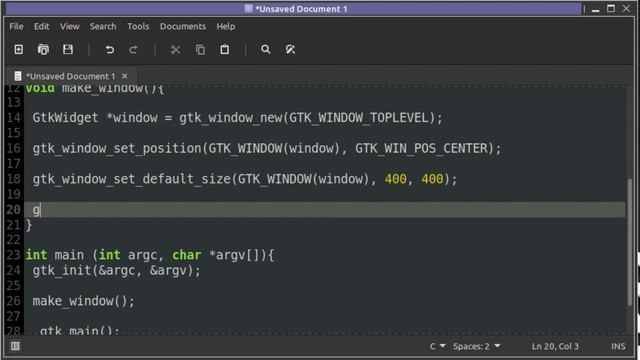Click the gtk_window_set_default_size code line
The width and height of the screenshot is (640, 360).
point(245,179)
